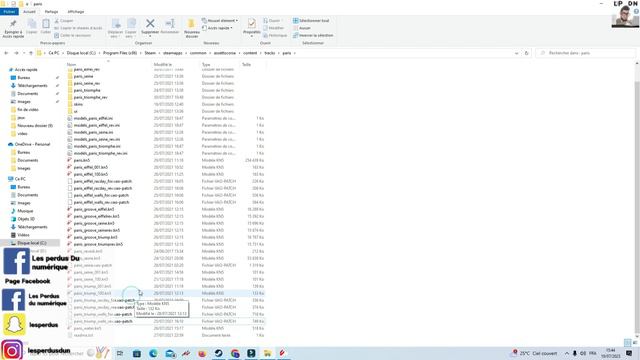Create folder with Nouveau dossier

pos(191,28)
